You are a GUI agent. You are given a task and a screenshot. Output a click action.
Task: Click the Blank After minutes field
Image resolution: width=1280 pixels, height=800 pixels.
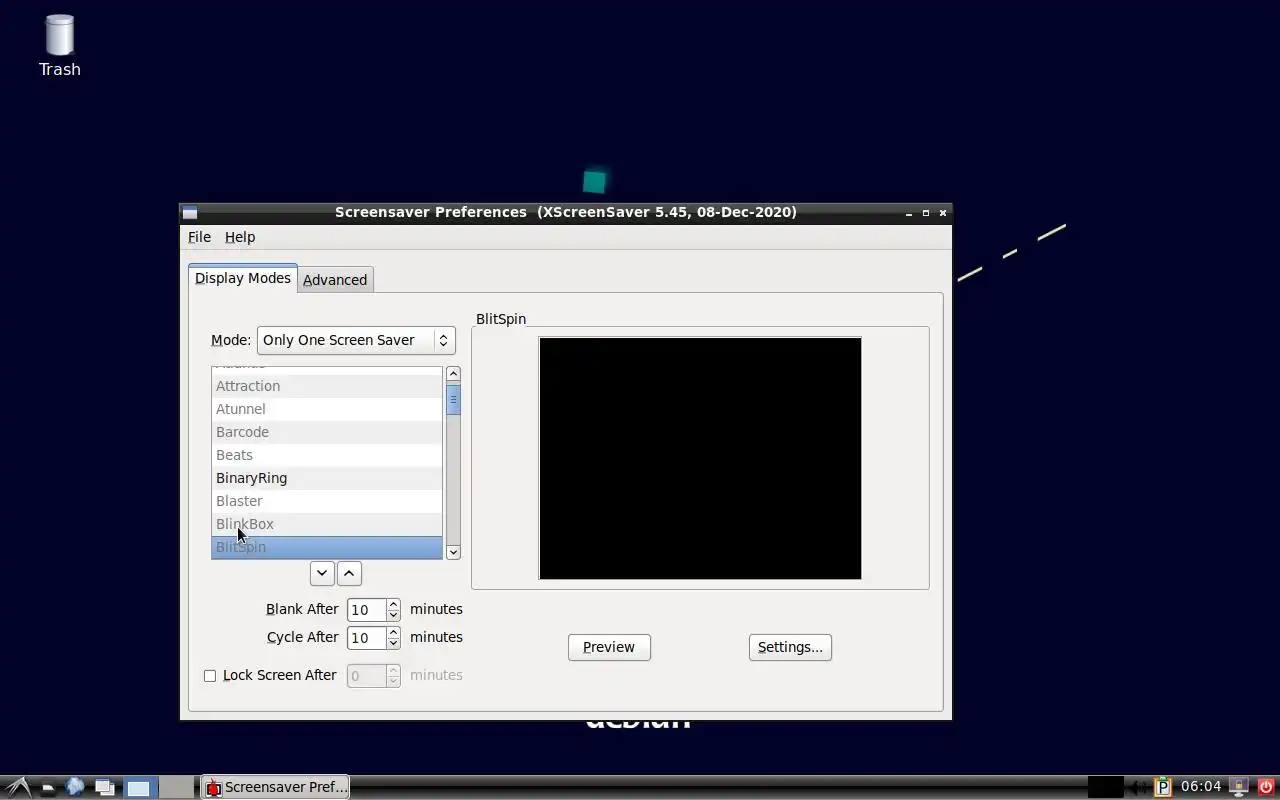tap(366, 609)
